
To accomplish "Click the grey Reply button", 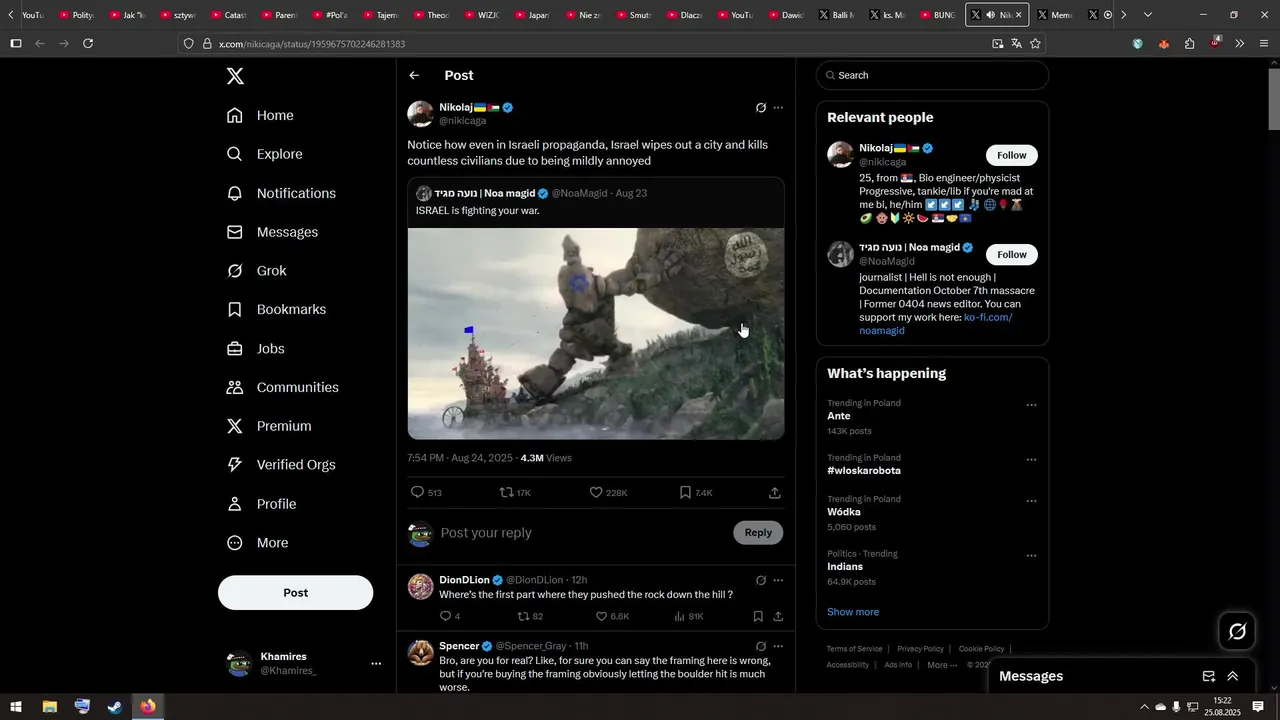I will pyautogui.click(x=758, y=533).
